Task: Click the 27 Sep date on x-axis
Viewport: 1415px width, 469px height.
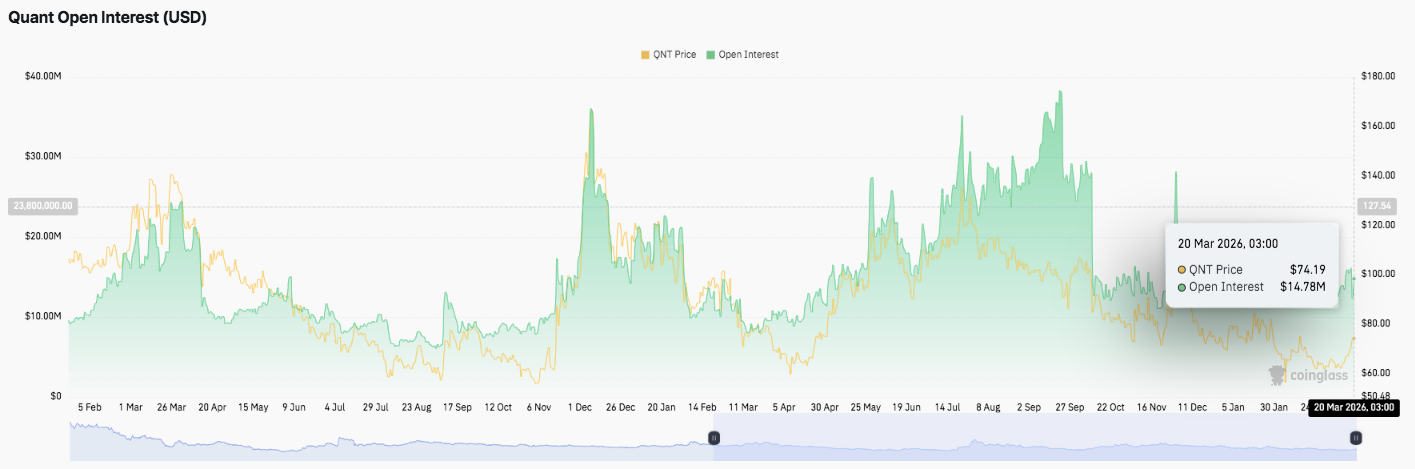Action: click(x=1069, y=408)
